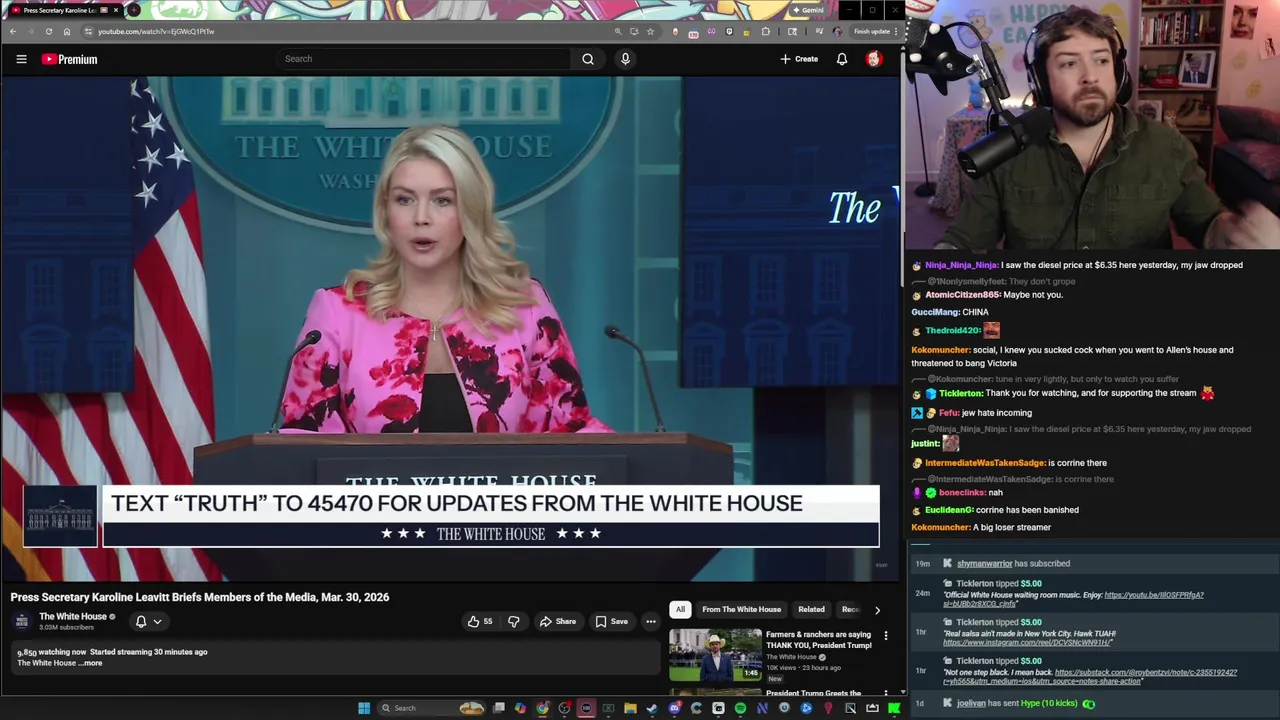This screenshot has width=1280, height=720.
Task: Select the All filter chip
Action: (680, 609)
